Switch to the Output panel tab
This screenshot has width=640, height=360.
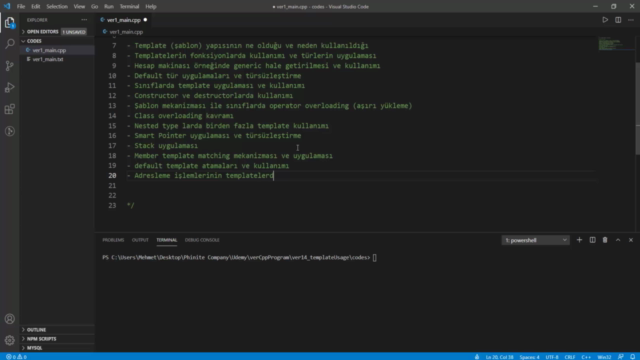tap(140, 240)
